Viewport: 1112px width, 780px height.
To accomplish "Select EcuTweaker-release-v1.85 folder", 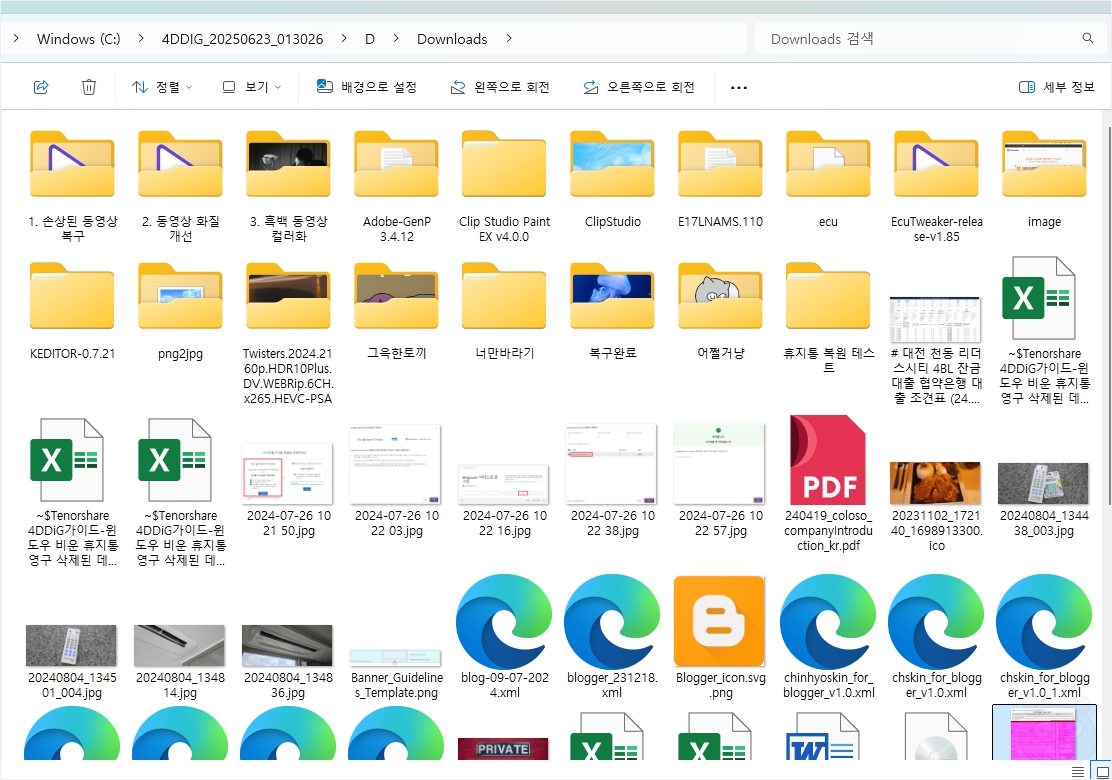I will tap(936, 186).
